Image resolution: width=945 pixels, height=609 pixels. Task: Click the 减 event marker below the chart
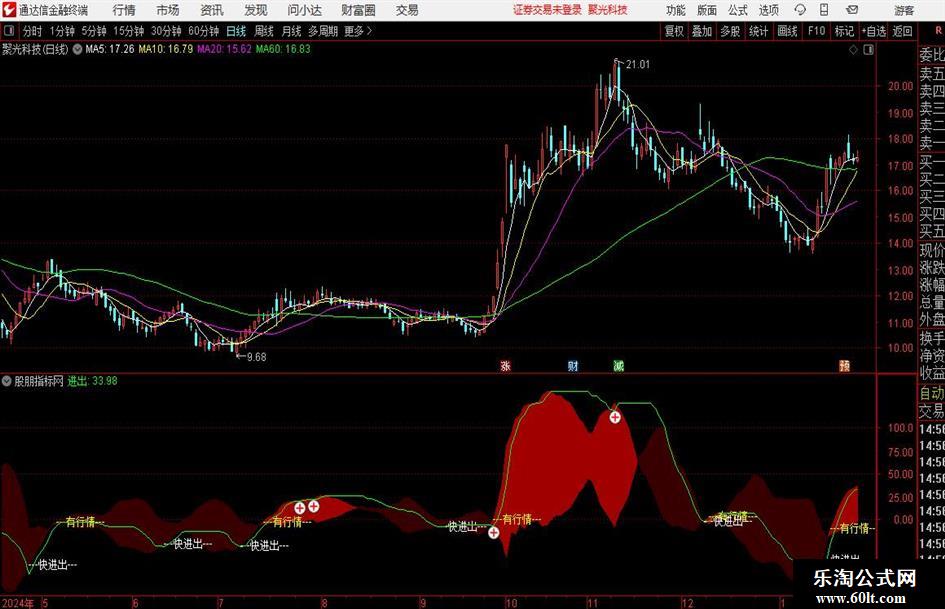tap(618, 365)
